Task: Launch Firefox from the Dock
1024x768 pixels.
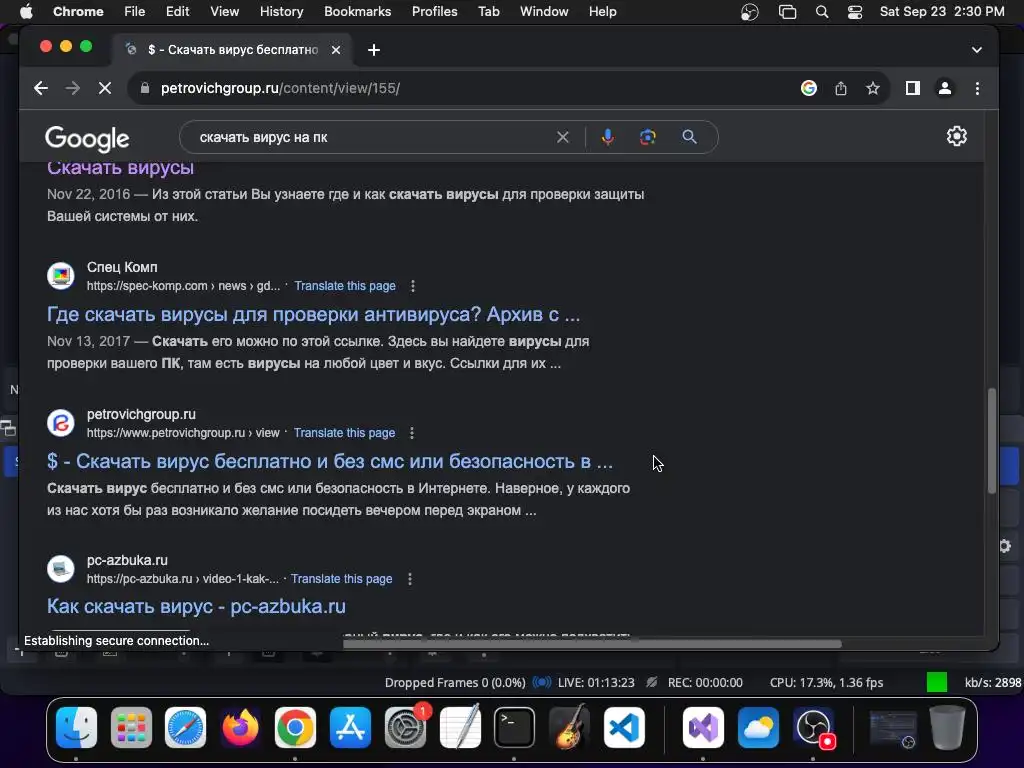Action: pos(240,727)
